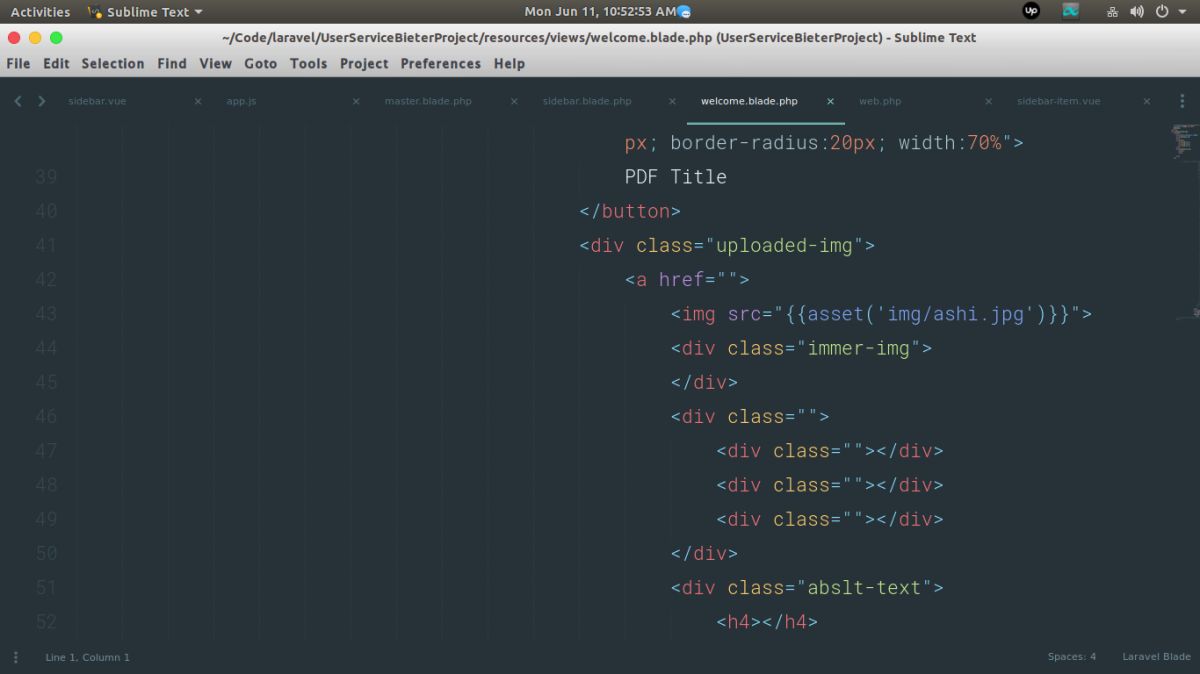Expand the system menu arrow

(x=1183, y=12)
